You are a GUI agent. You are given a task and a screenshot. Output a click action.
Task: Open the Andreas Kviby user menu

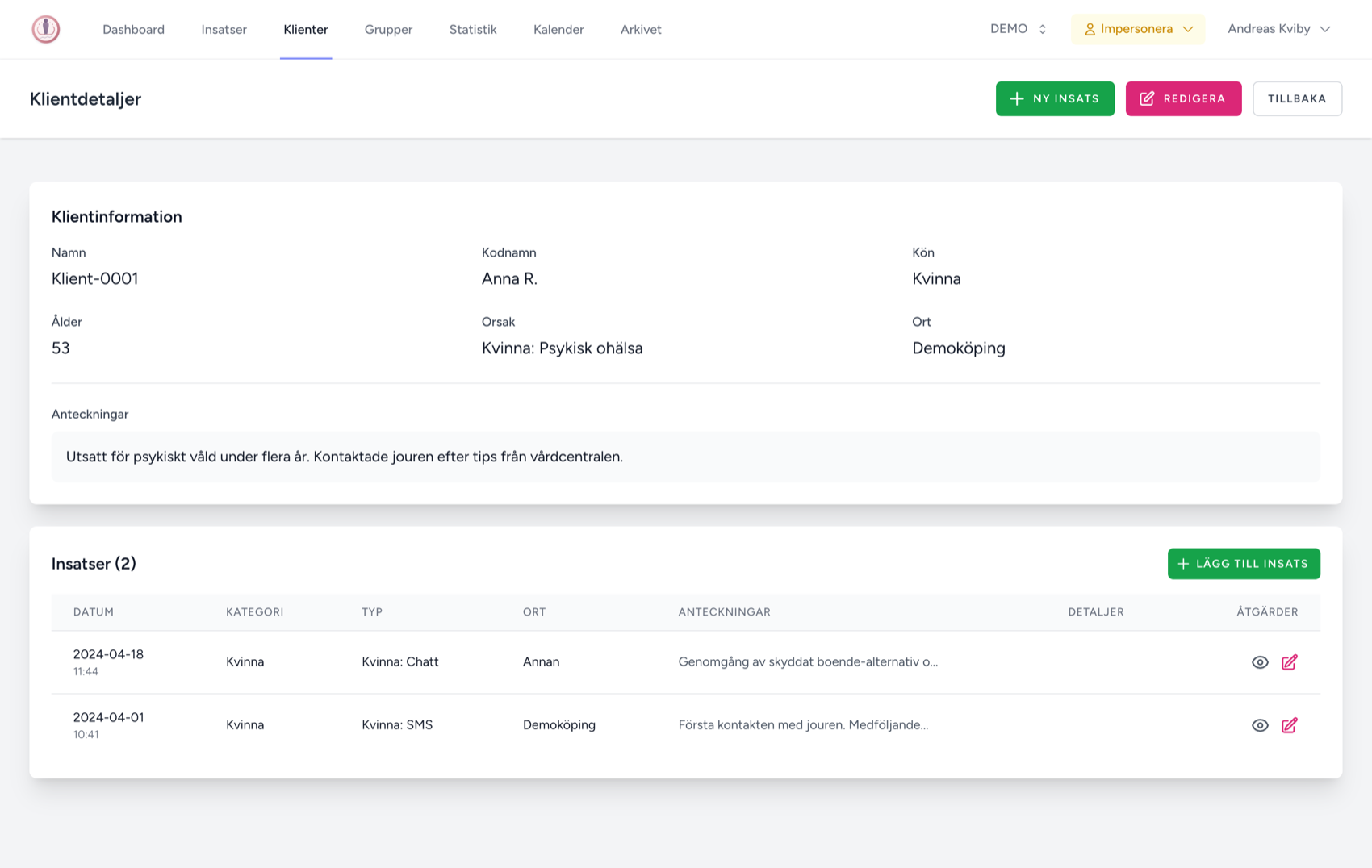(x=1279, y=29)
